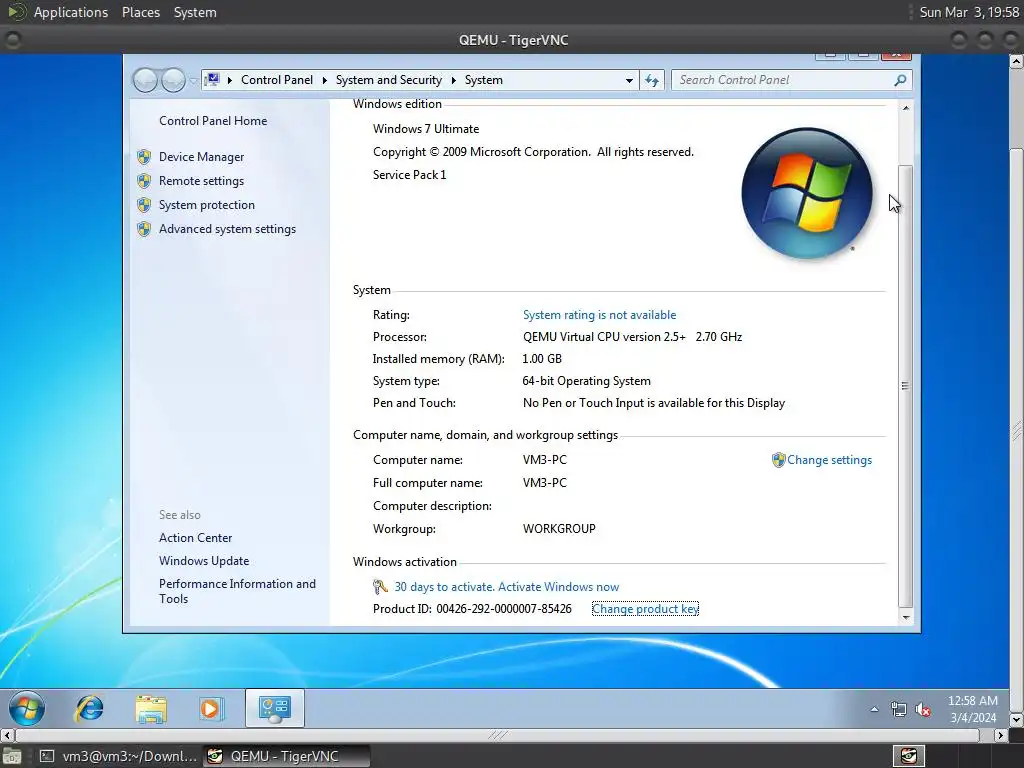Click the search magnifier icon in Control Panel
The image size is (1024, 768).
pos(900,80)
